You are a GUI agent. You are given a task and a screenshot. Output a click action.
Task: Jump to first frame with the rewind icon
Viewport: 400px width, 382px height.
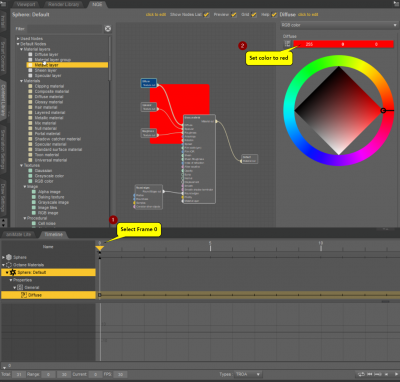click(370, 374)
